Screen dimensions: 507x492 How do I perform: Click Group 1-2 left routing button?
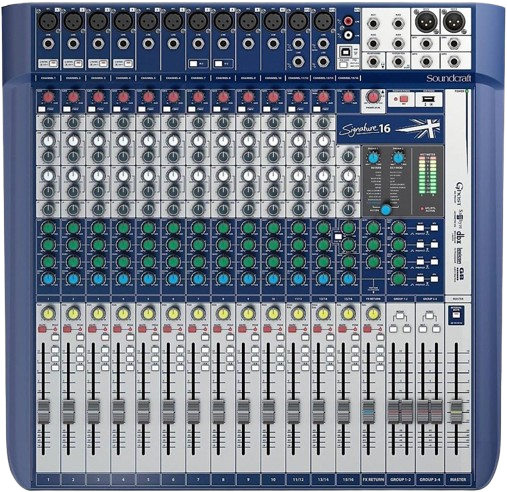click(393, 329)
